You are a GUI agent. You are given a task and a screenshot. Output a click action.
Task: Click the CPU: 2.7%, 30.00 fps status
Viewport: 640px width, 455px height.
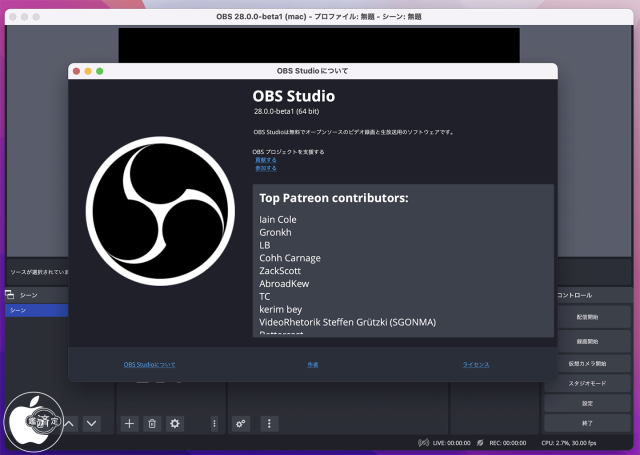(569, 443)
